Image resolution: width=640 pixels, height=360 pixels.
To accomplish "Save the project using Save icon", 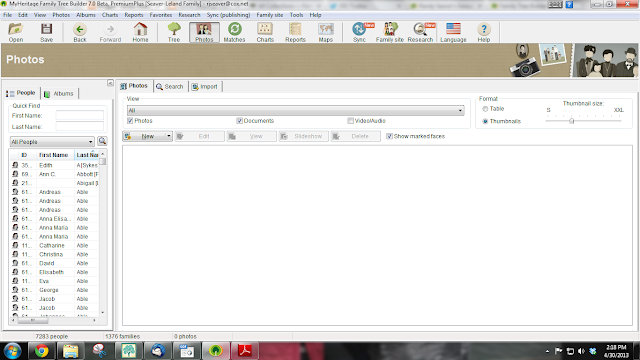I will (x=46, y=32).
